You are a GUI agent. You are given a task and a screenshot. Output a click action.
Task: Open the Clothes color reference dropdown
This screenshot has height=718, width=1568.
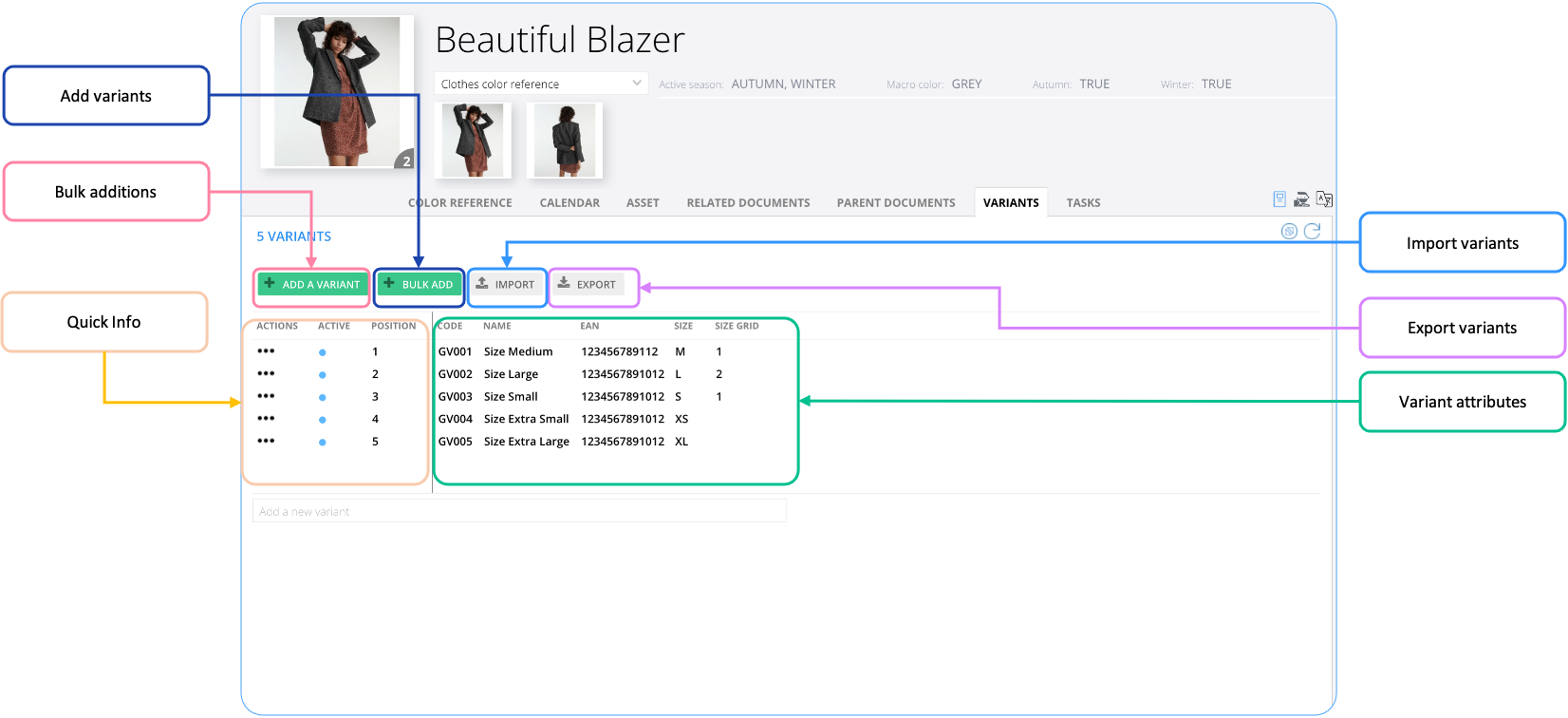coord(541,84)
